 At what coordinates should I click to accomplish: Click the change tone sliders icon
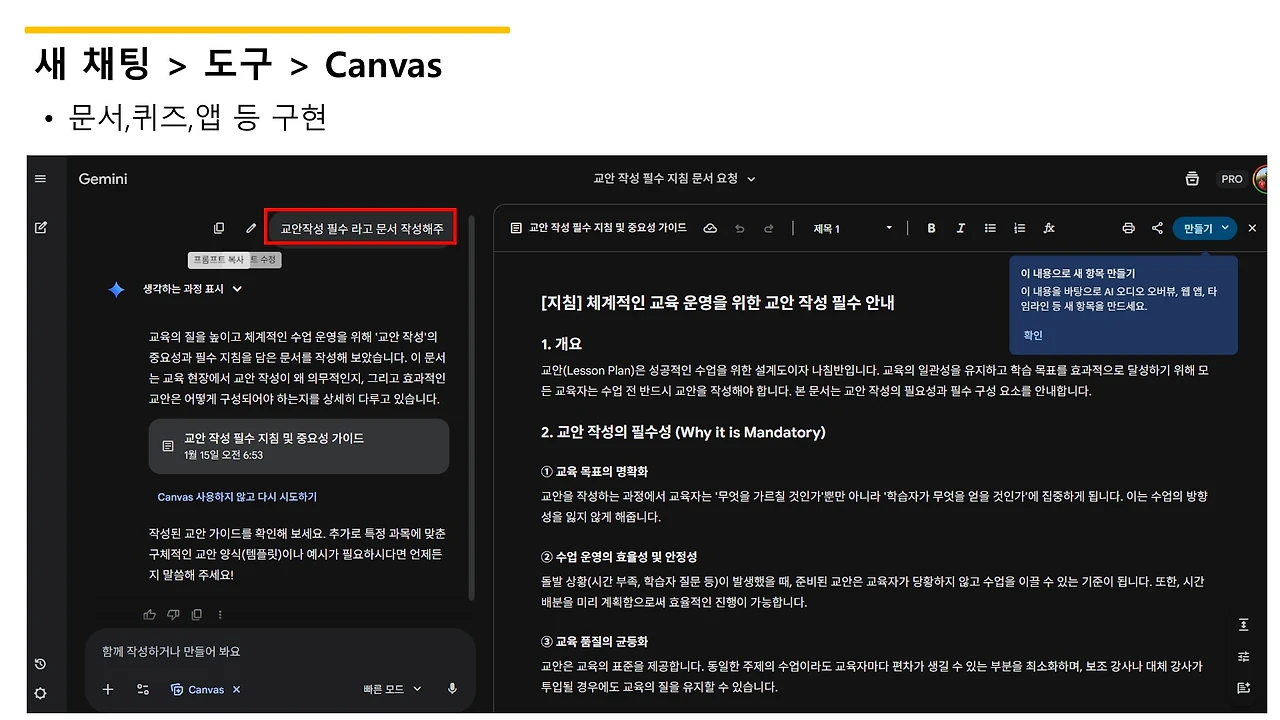tap(1244, 656)
